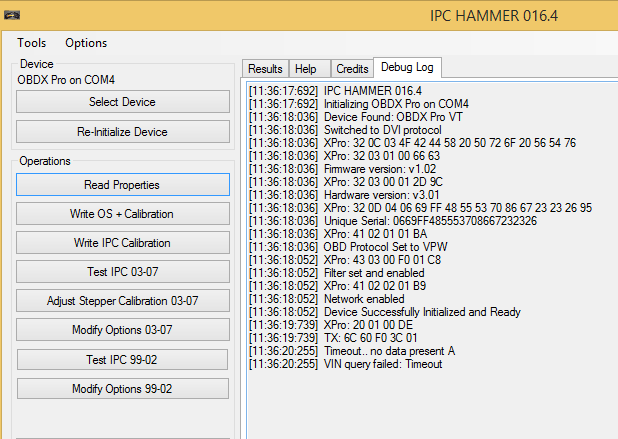Select the 'Unique Serial' log line
Viewport: 618px width, 439px height.
(393, 221)
